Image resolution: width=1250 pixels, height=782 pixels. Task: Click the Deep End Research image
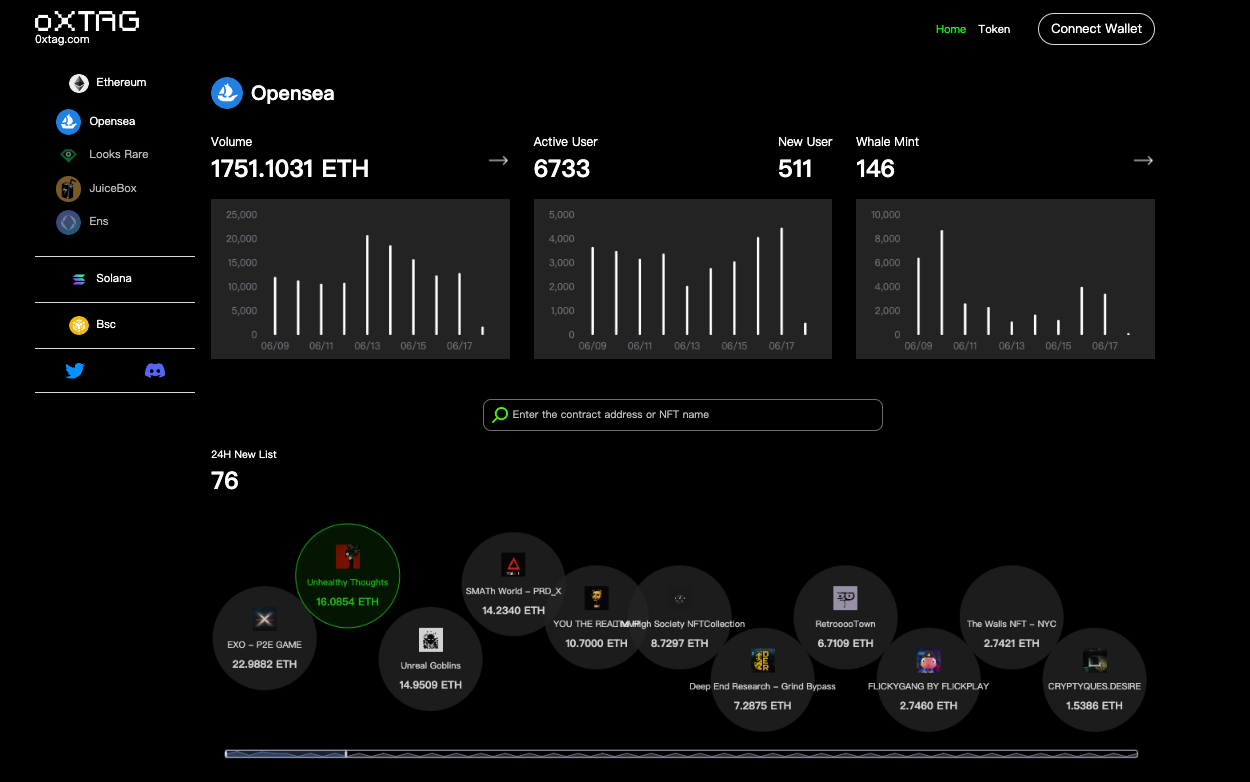762,660
